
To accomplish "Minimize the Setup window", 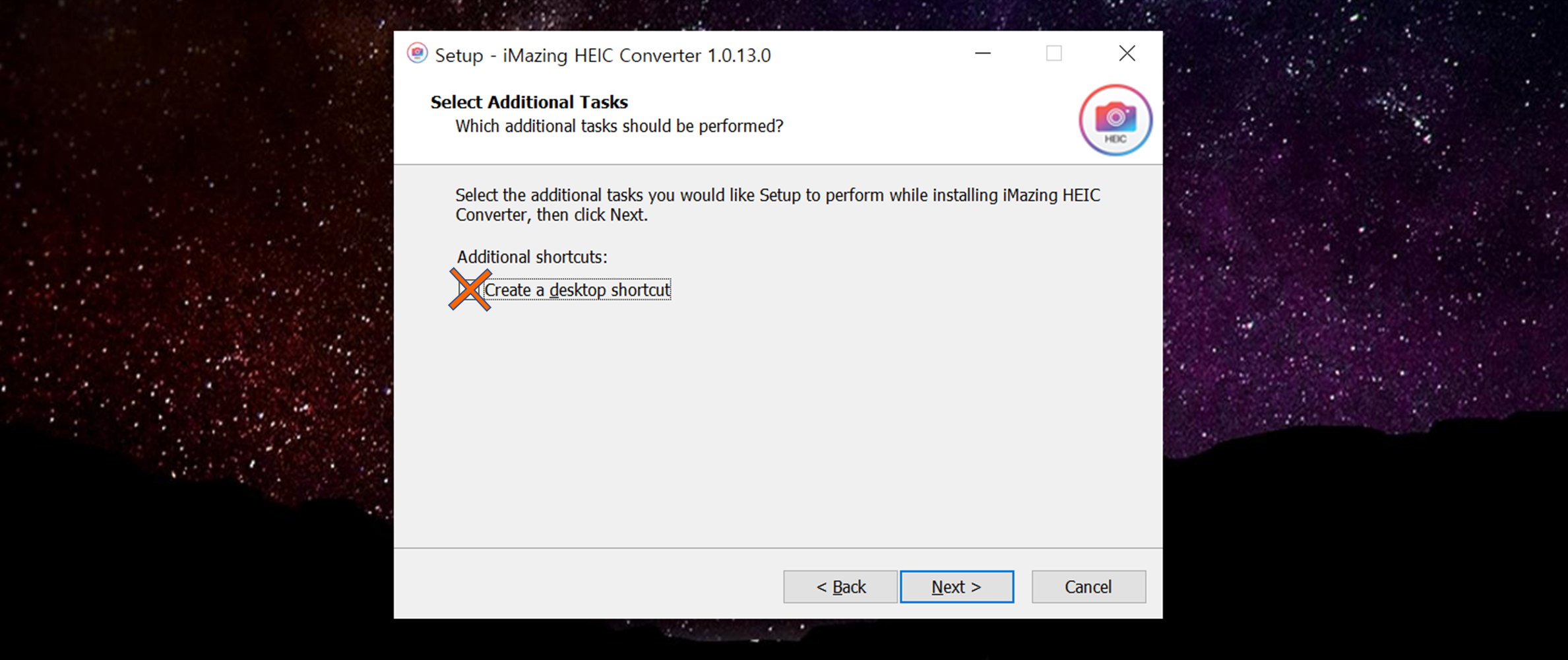I will point(983,53).
